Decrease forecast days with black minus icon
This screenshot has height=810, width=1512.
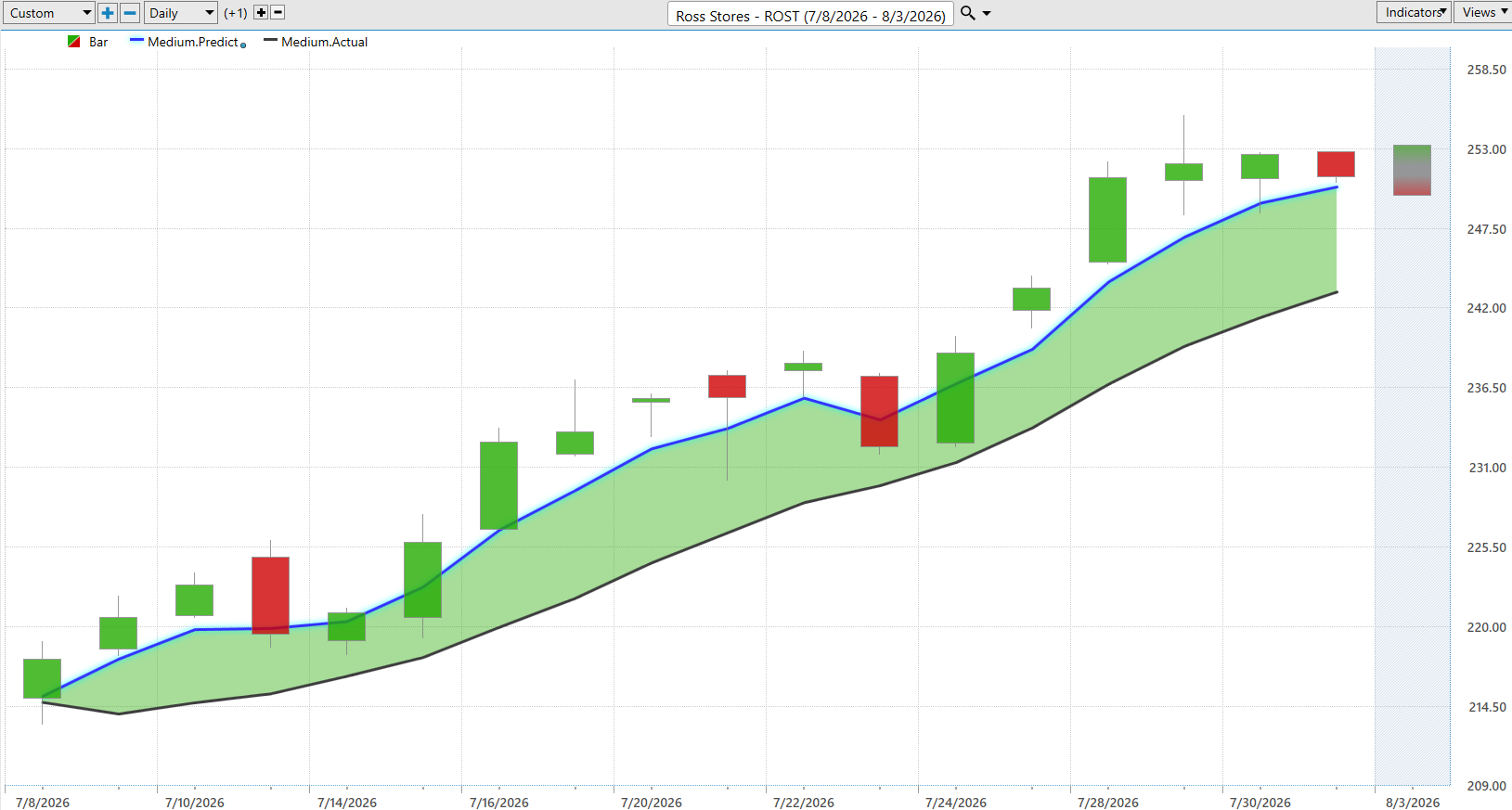click(x=278, y=13)
